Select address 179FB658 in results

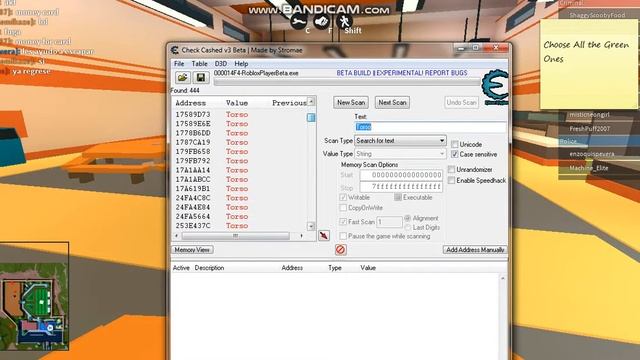pos(193,152)
